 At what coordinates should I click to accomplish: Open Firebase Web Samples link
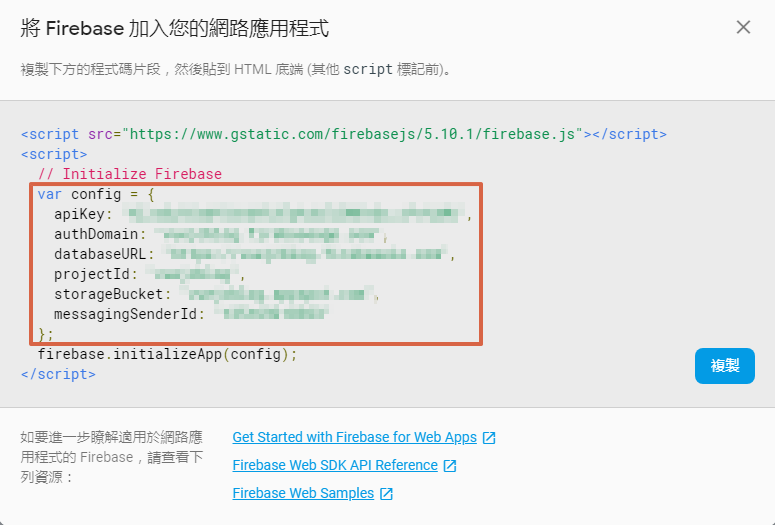click(303, 493)
